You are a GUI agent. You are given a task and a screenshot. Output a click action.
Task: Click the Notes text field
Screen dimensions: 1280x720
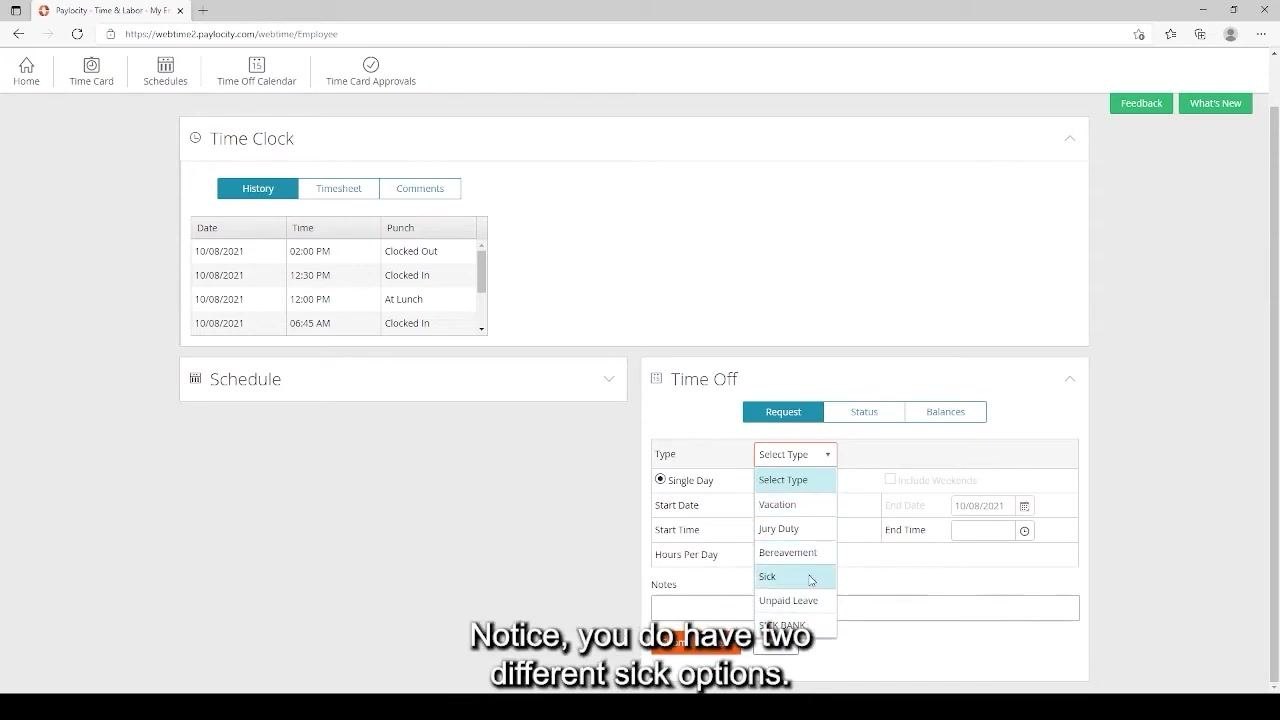(865, 608)
